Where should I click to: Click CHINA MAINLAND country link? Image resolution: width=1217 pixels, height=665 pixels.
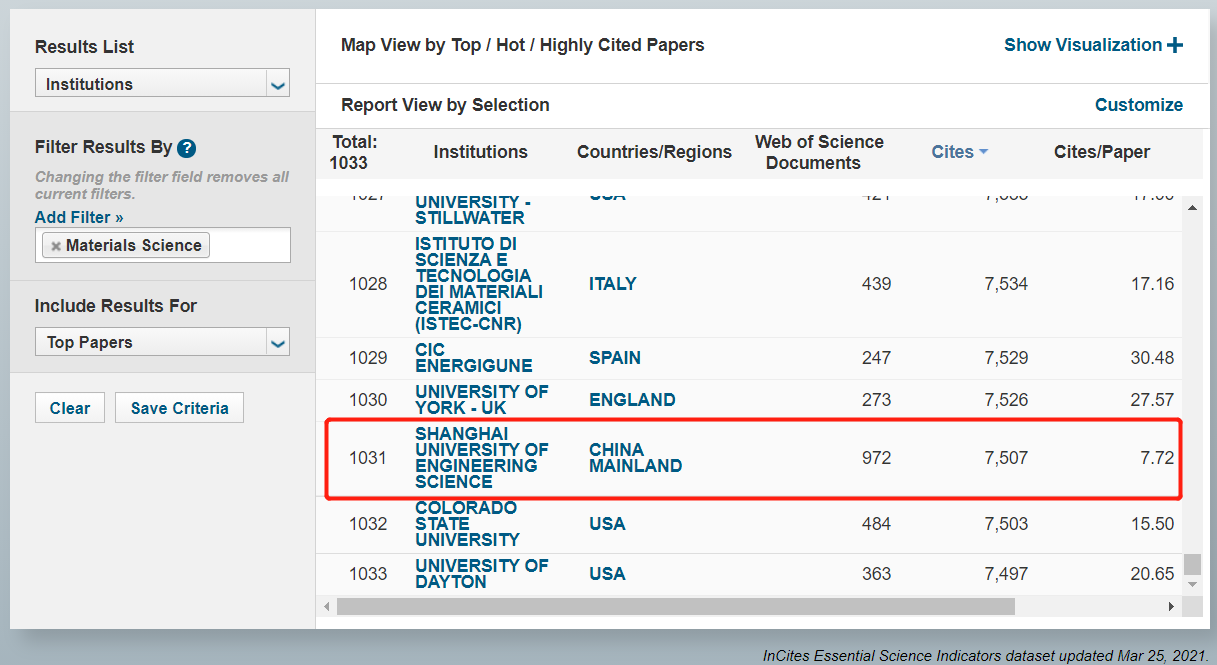pos(636,458)
